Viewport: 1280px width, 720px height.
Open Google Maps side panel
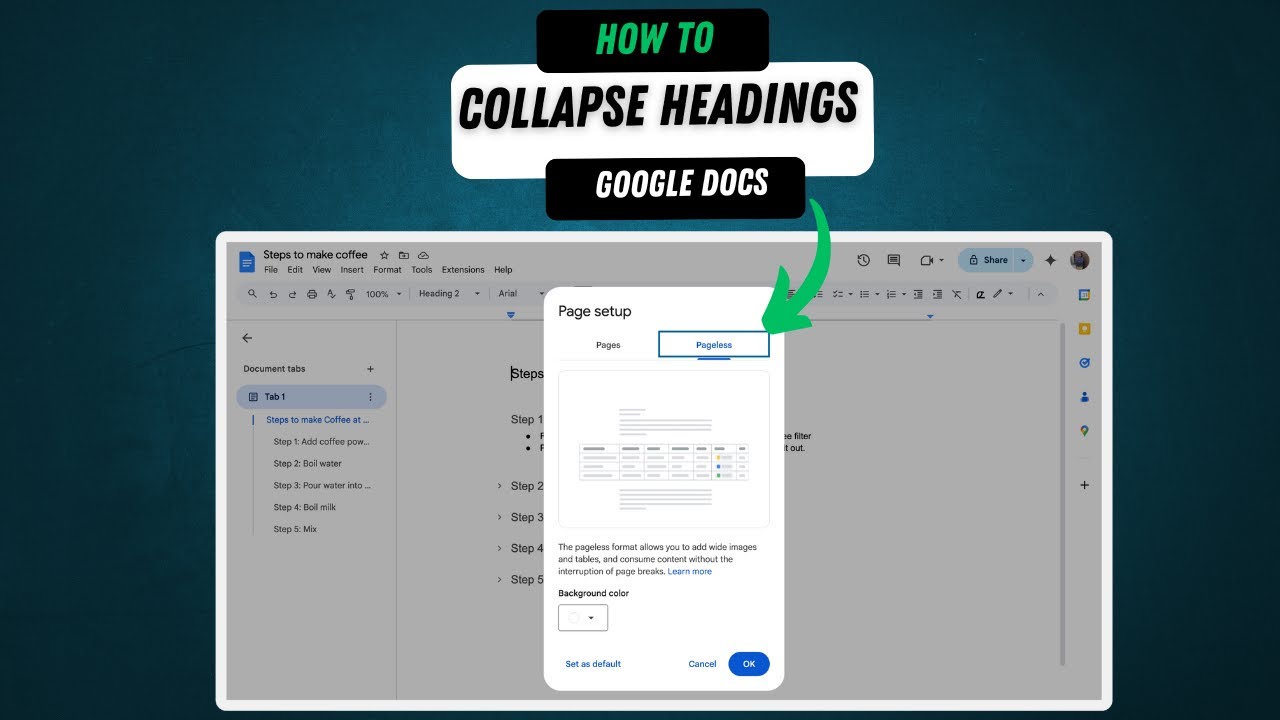pyautogui.click(x=1084, y=431)
